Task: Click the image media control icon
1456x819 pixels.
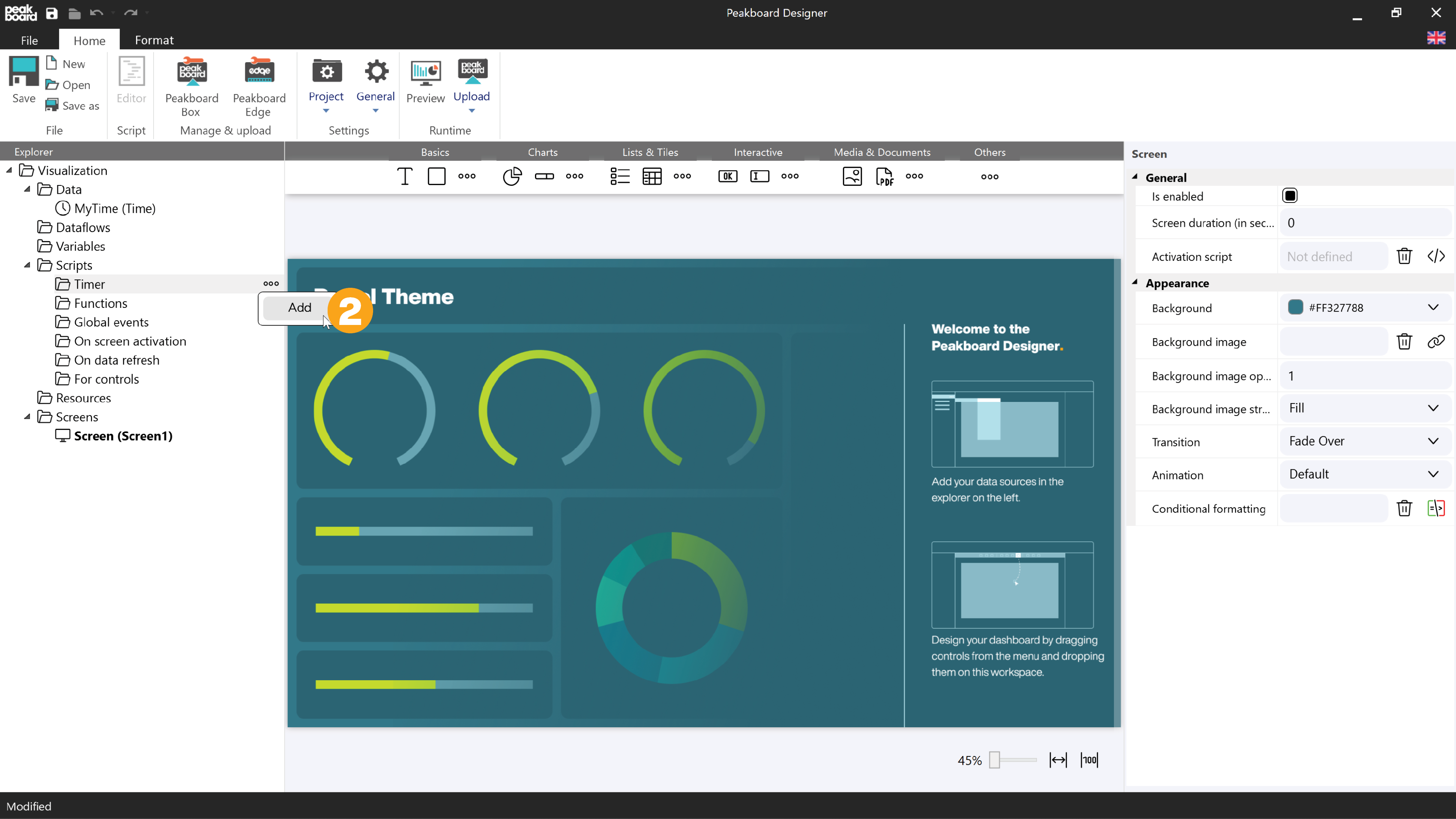Action: pyautogui.click(x=852, y=176)
